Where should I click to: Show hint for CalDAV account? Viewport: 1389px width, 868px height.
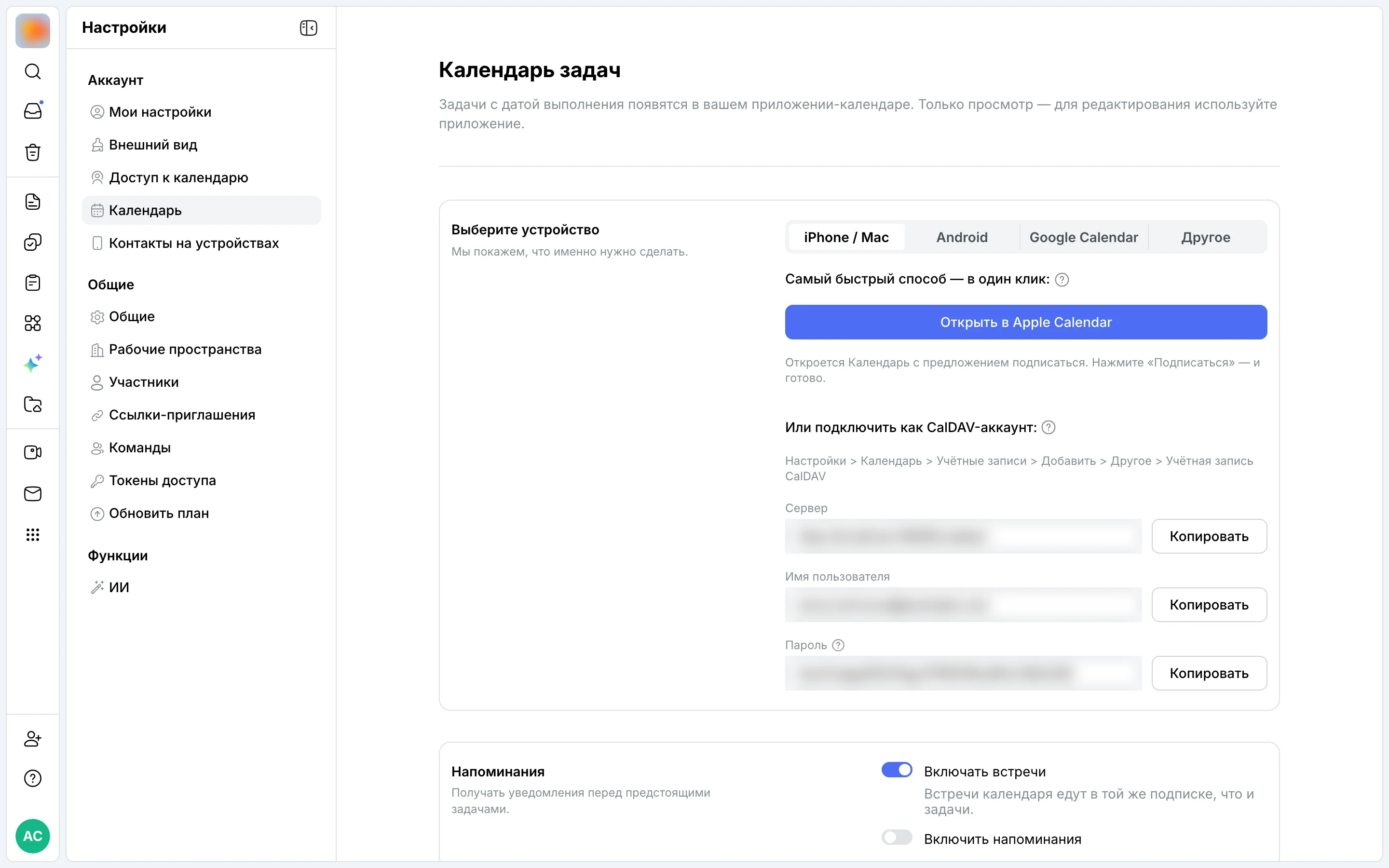click(1049, 428)
